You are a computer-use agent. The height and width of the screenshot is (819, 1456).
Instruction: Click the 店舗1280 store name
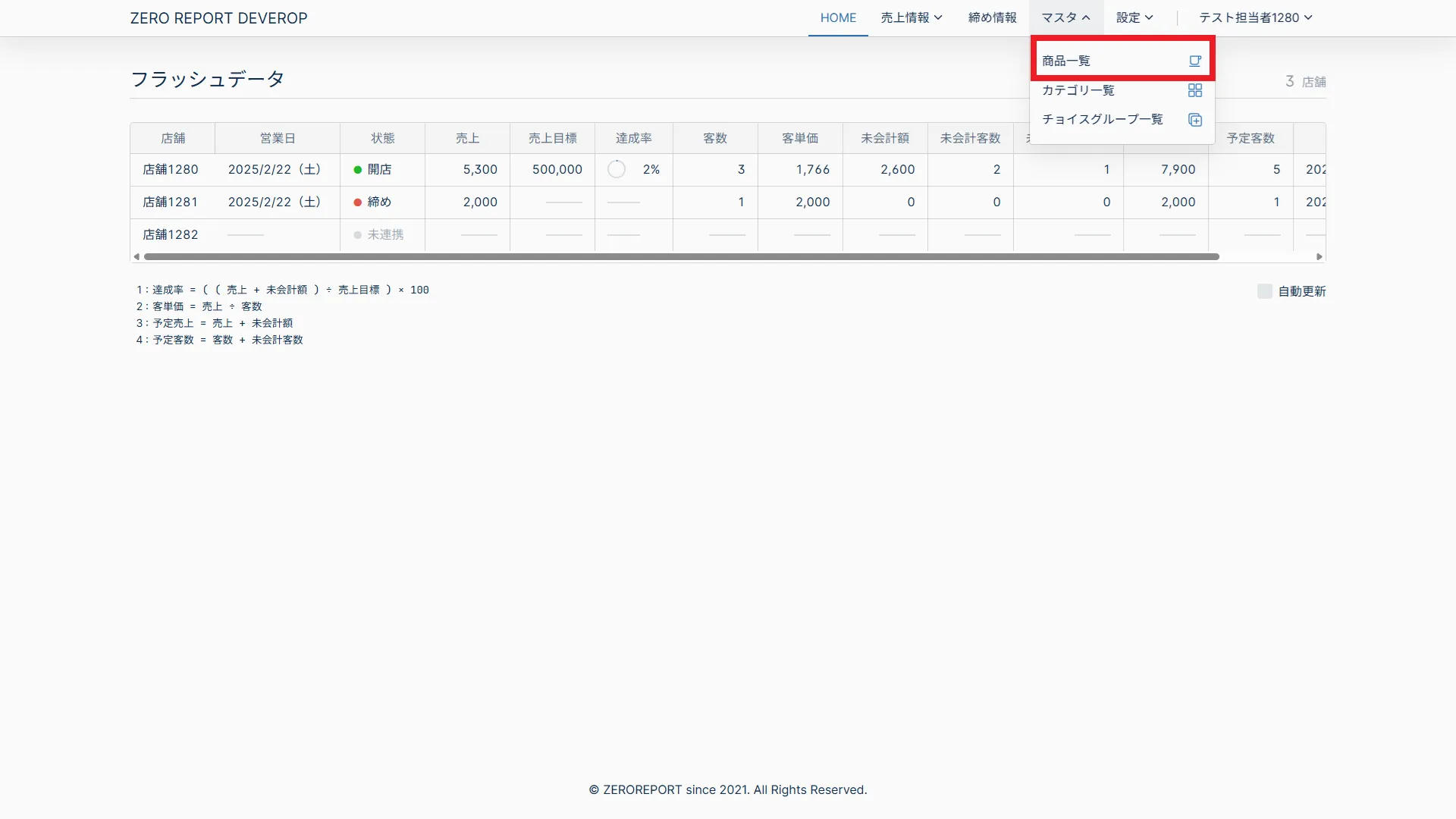pos(171,170)
